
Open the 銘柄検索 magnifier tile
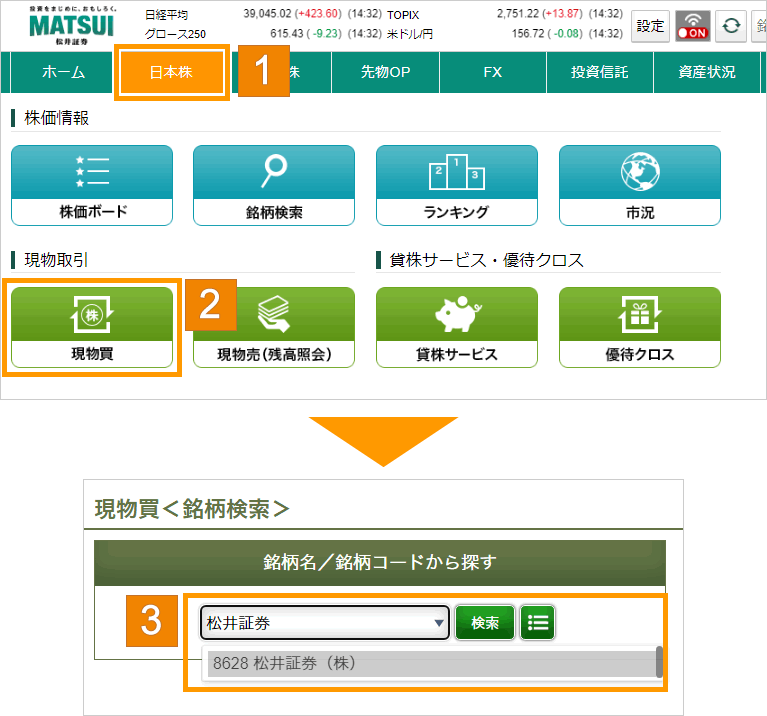(x=274, y=185)
